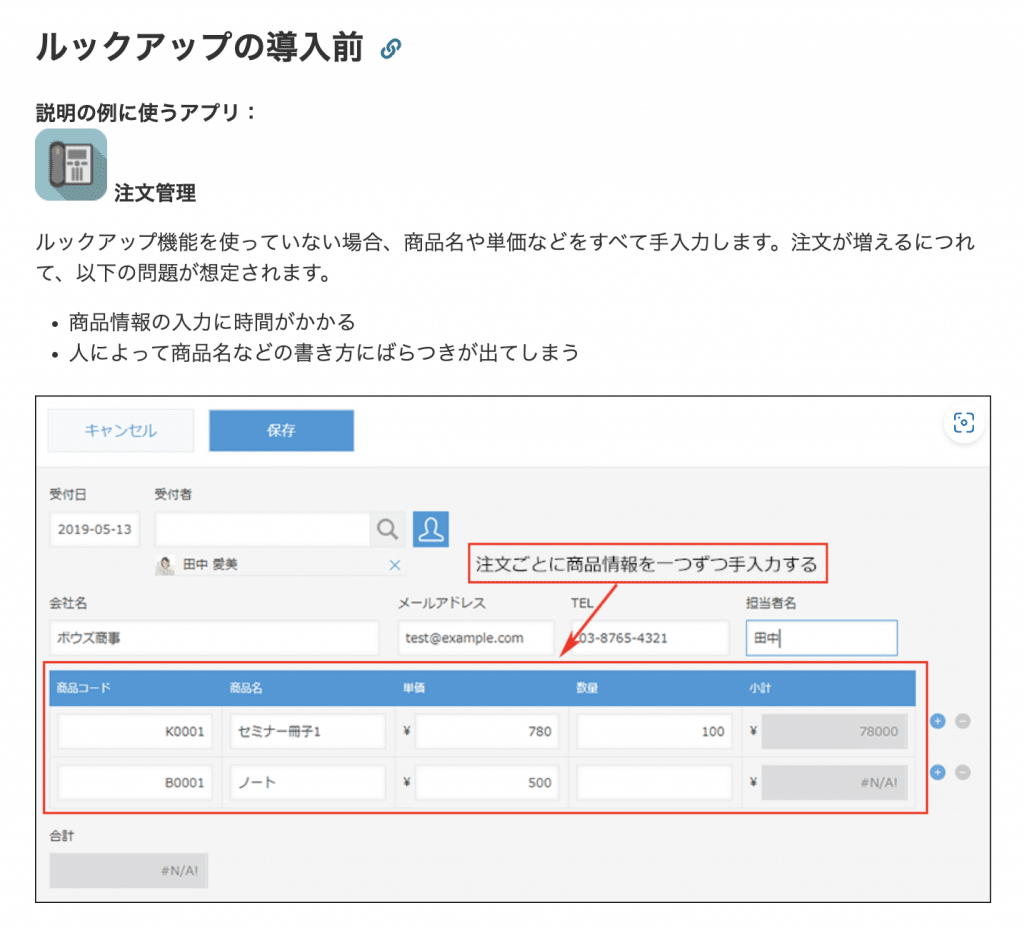Click the focus mode icon at top right
1024x928 pixels.
click(x=963, y=423)
